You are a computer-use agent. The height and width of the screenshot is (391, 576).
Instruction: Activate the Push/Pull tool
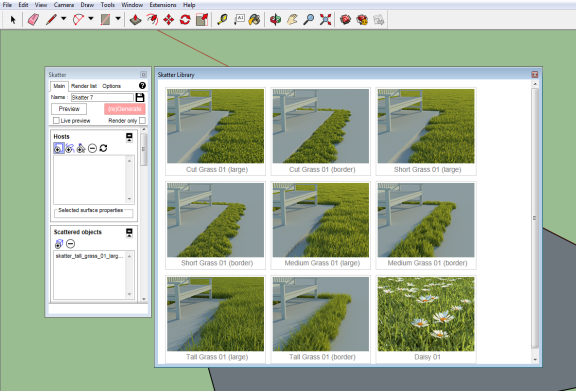pyautogui.click(x=136, y=19)
